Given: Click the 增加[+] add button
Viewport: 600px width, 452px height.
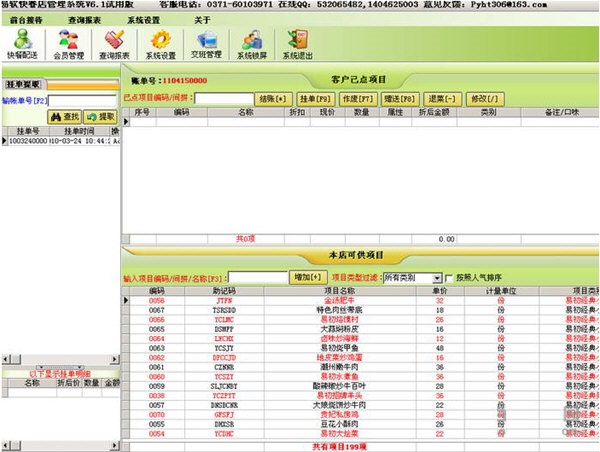Looking at the screenshot, I should [308, 277].
